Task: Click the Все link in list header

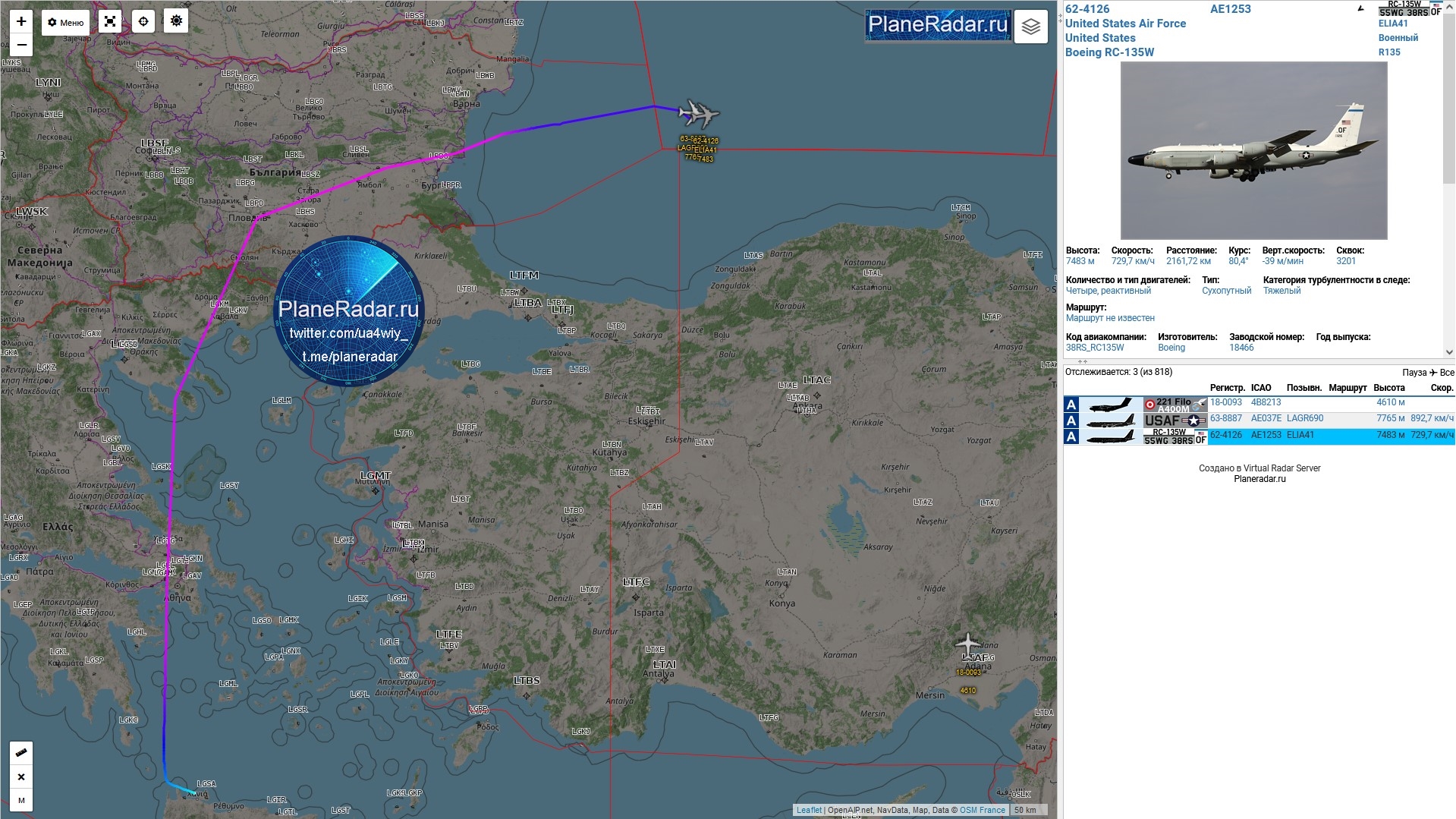Action: click(x=1447, y=373)
